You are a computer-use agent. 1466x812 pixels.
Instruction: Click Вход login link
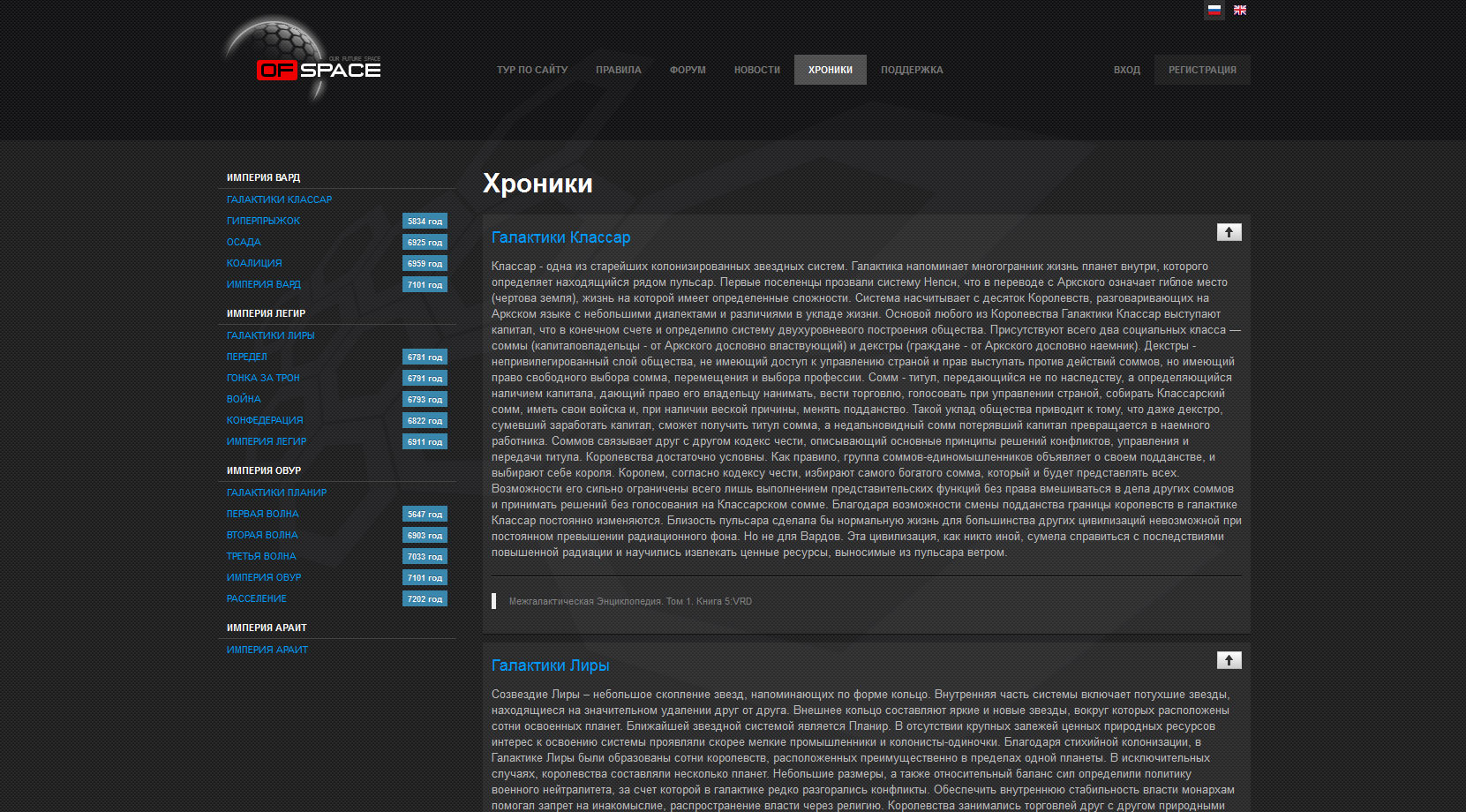point(1127,70)
